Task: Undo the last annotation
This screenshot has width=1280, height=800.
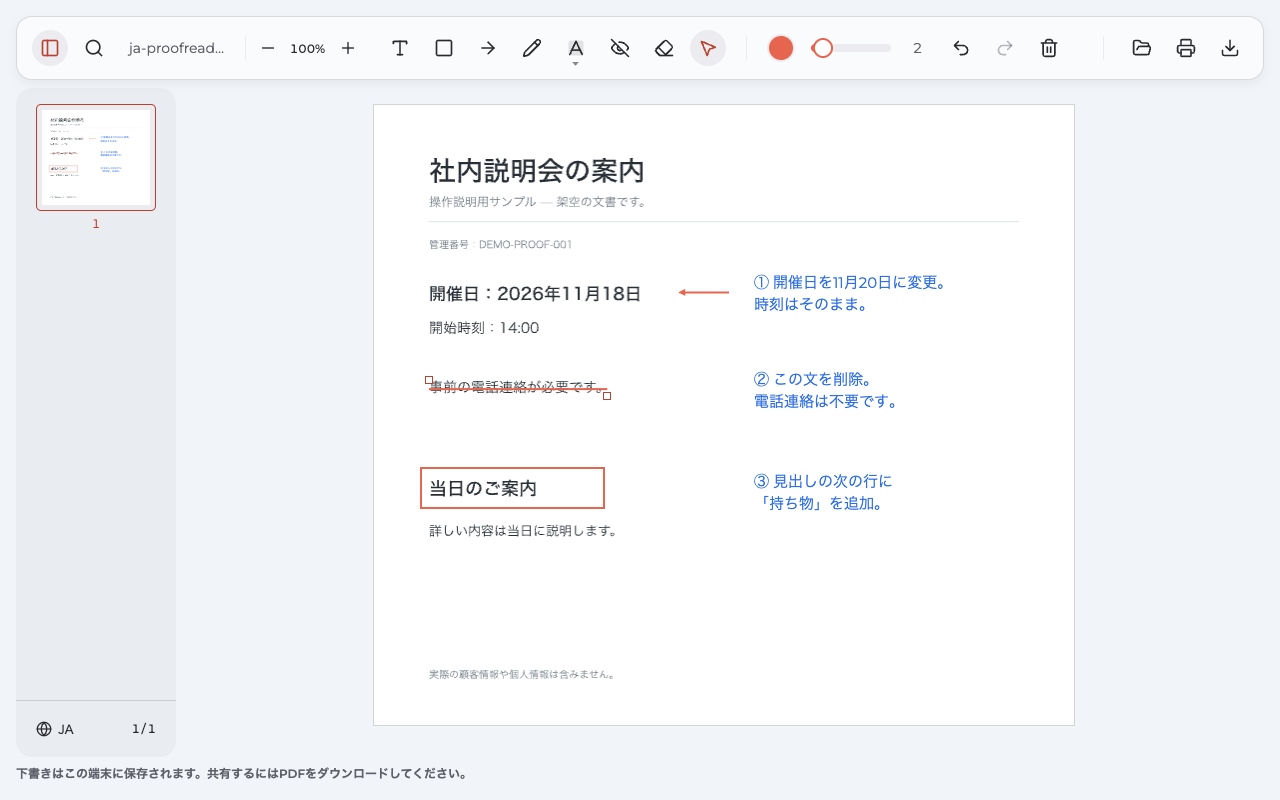Action: pyautogui.click(x=961, y=48)
